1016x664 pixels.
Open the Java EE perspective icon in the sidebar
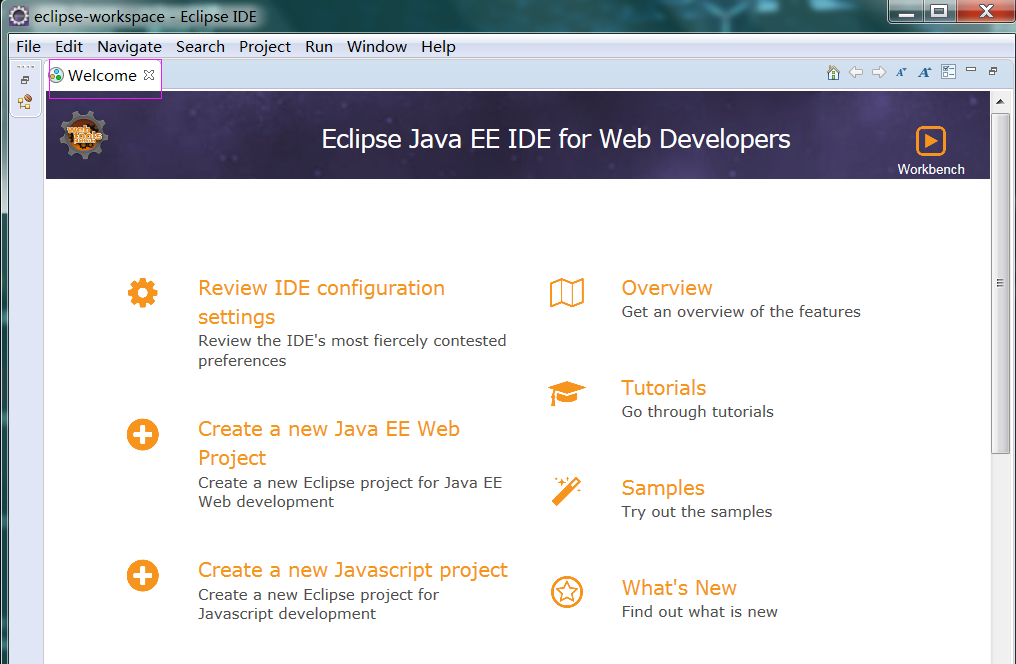[24, 100]
